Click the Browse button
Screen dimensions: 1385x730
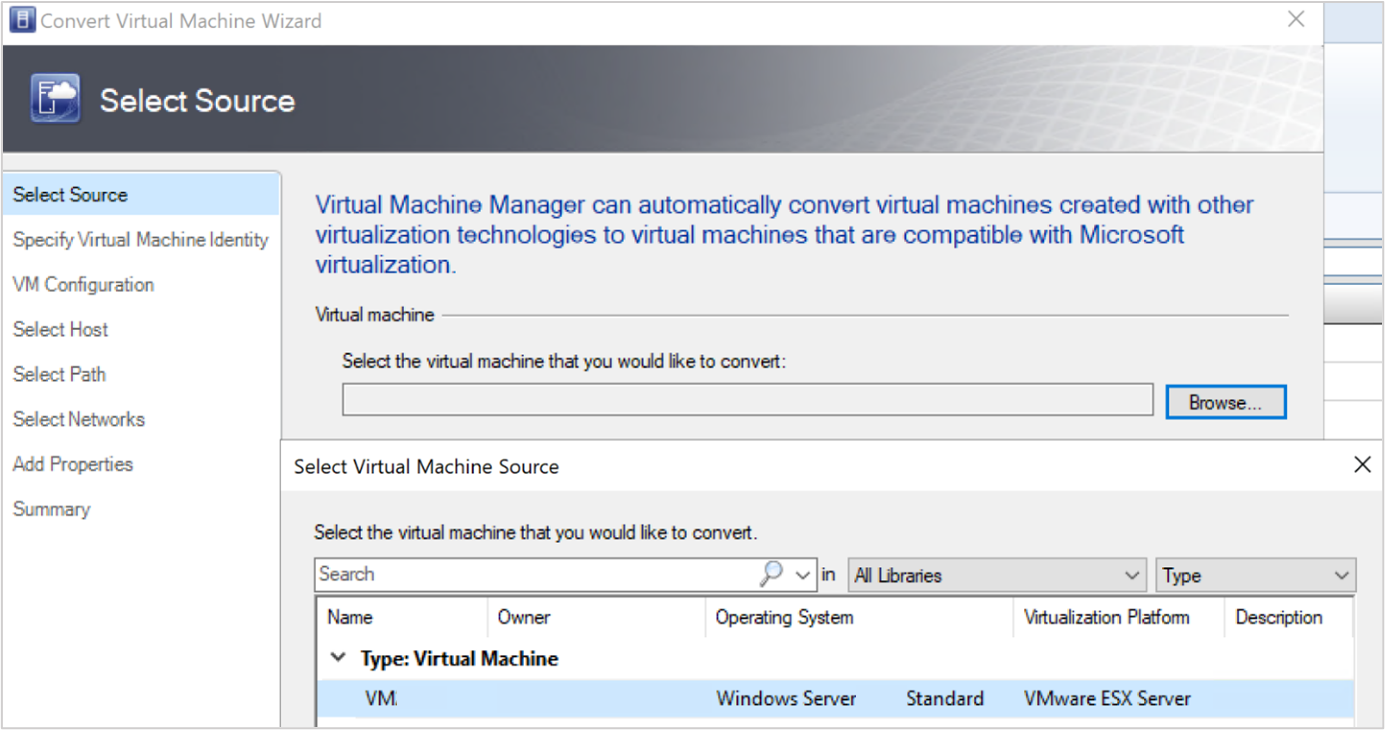pos(1225,402)
